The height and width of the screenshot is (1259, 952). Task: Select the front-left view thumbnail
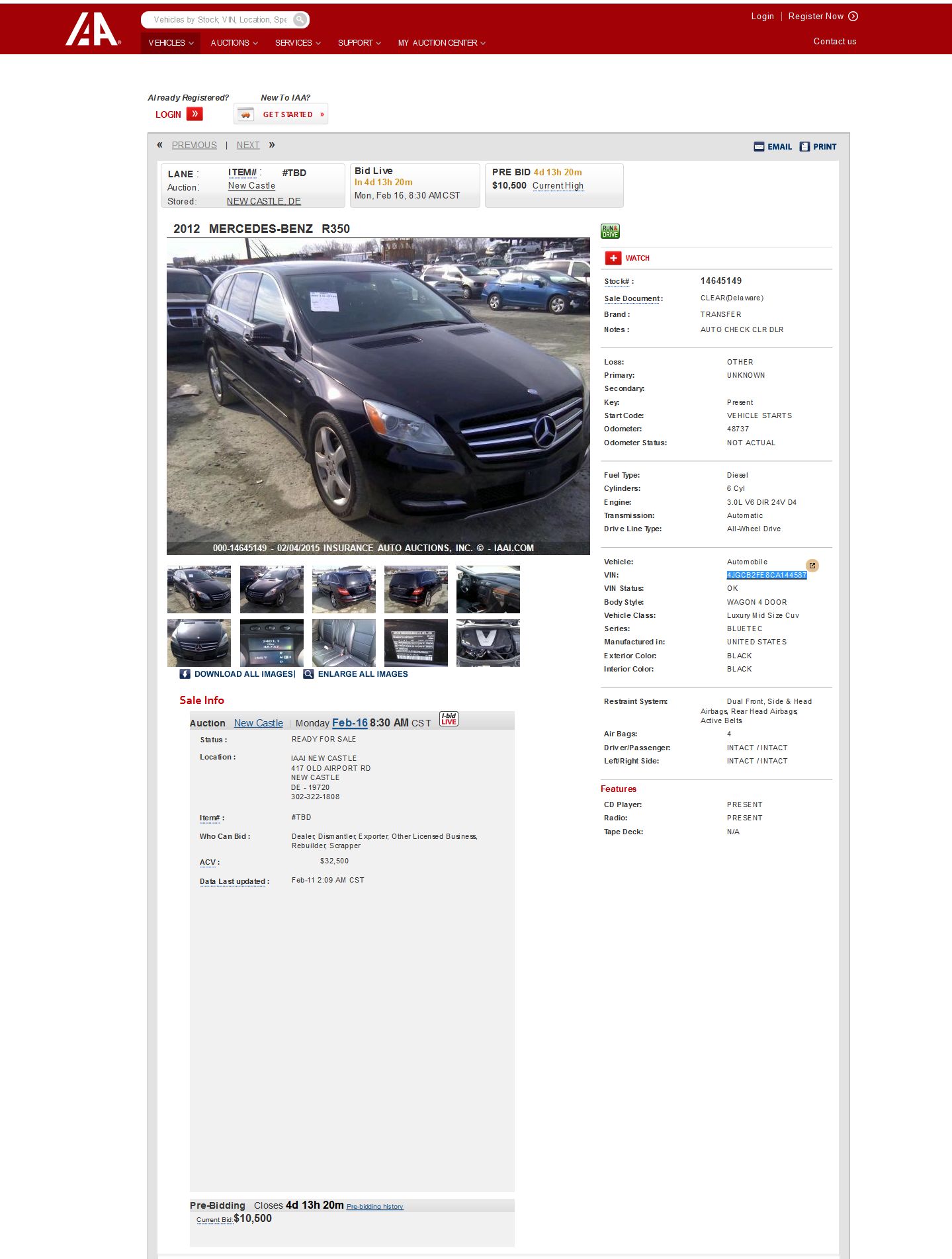pyautogui.click(x=199, y=589)
